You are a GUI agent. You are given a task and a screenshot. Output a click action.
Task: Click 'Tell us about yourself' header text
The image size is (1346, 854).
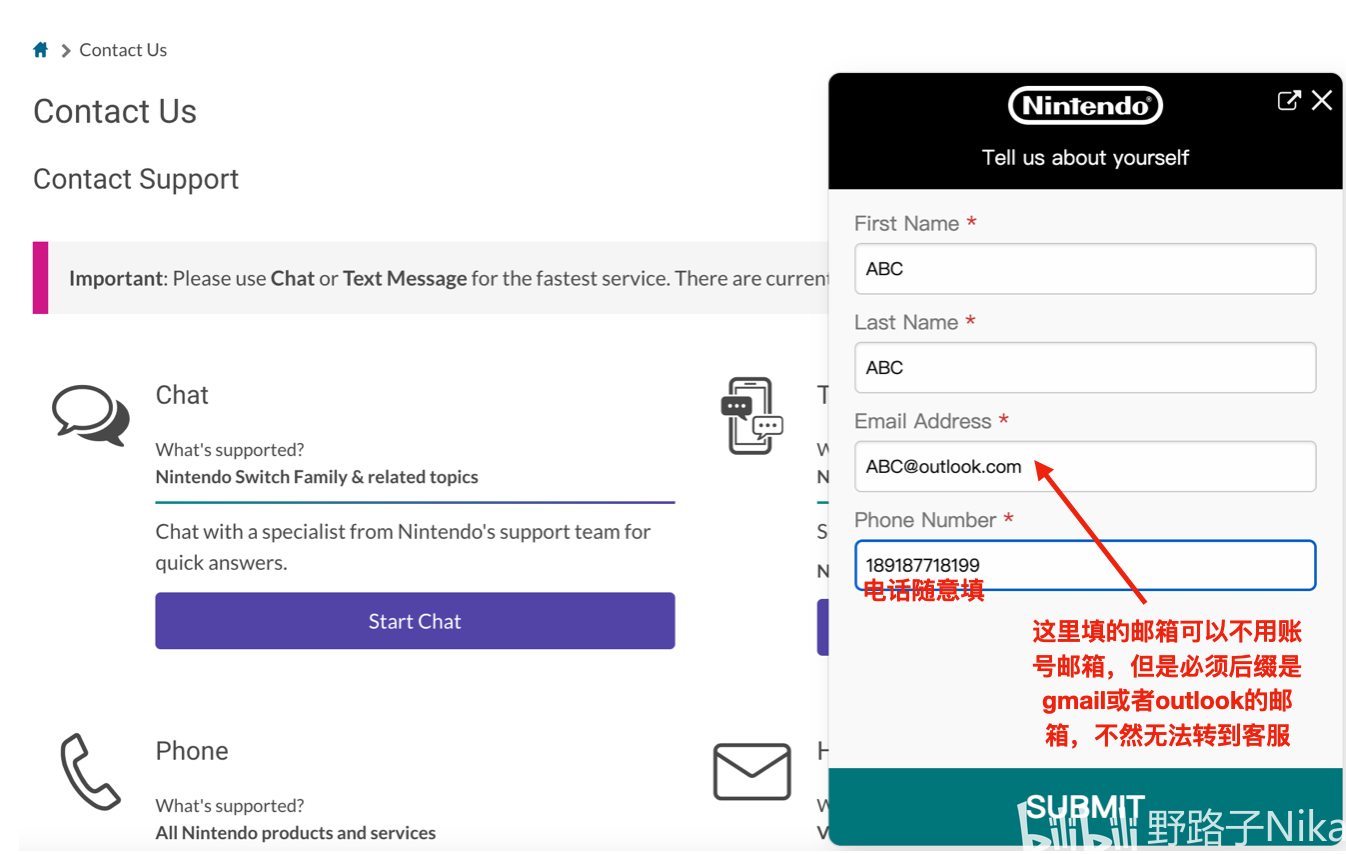(1085, 157)
